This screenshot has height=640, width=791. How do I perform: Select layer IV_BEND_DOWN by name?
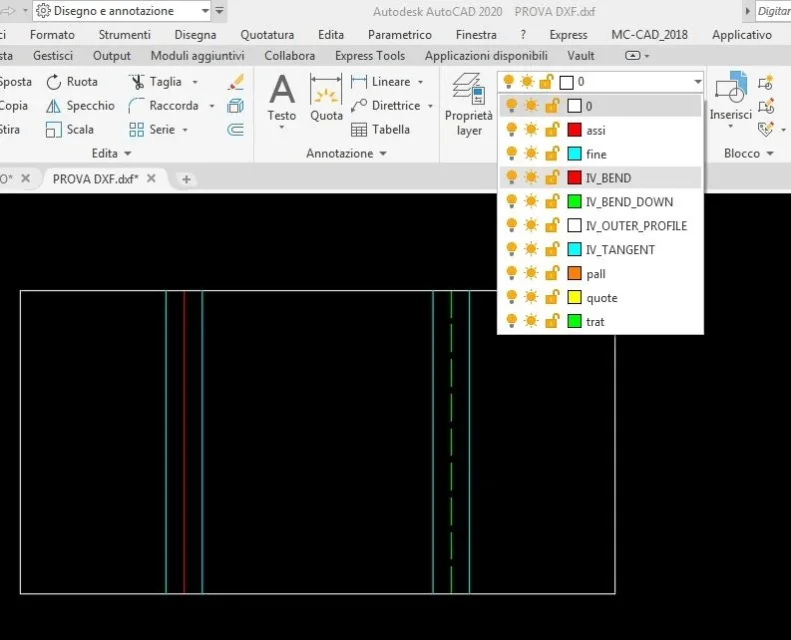point(629,202)
